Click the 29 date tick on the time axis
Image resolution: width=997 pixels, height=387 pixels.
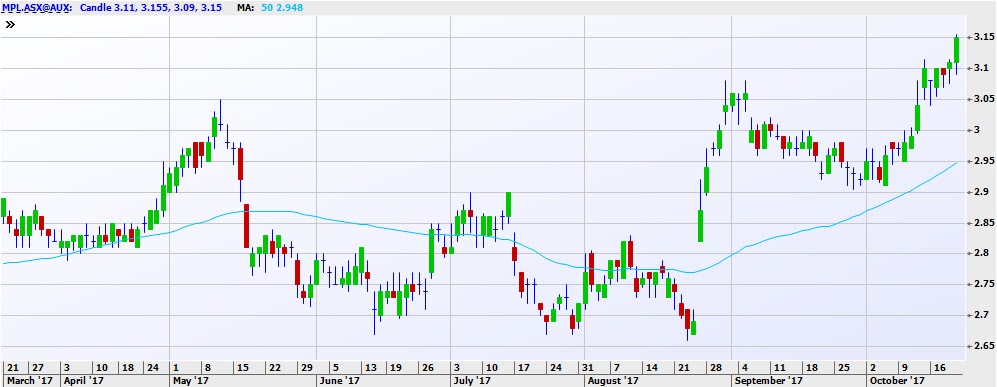tap(306, 367)
